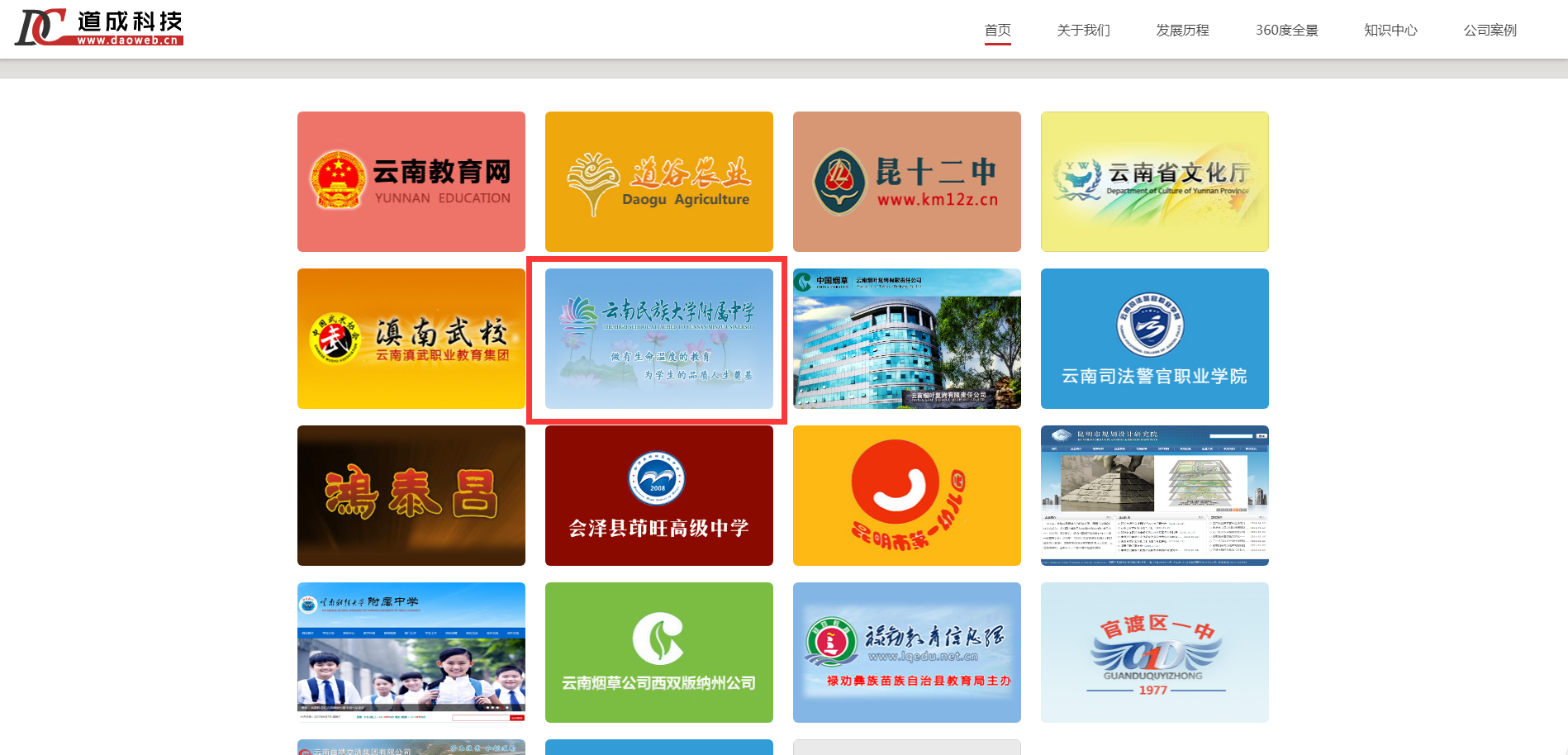
Task: Go to 公司案例 section
Action: [1490, 31]
